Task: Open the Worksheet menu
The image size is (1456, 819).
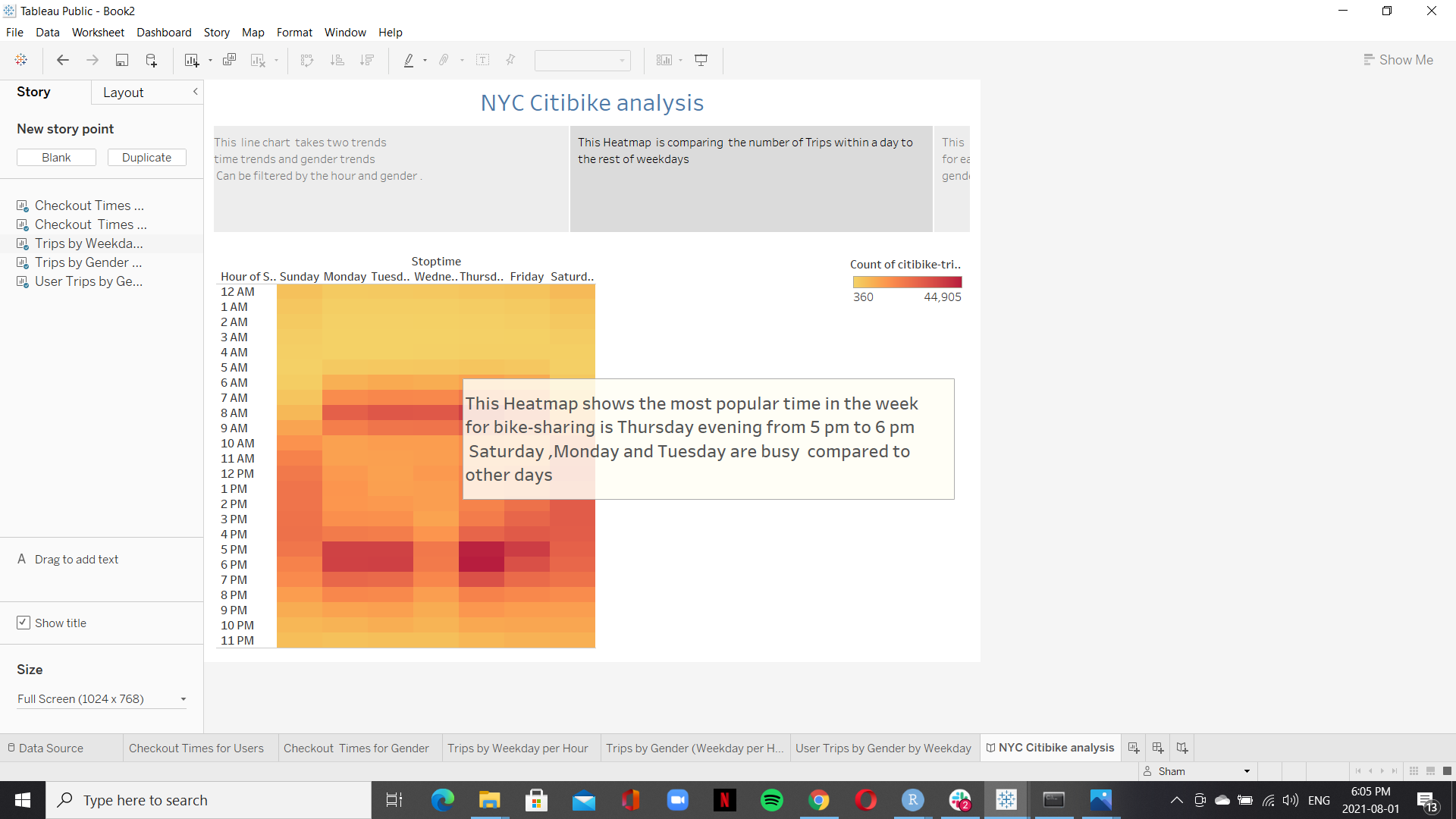Action: pos(98,33)
